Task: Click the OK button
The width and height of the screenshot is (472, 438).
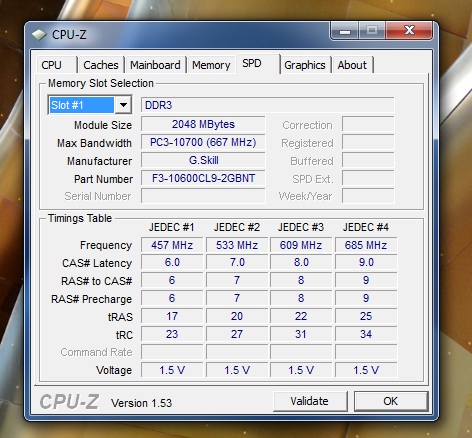Action: pyautogui.click(x=391, y=401)
